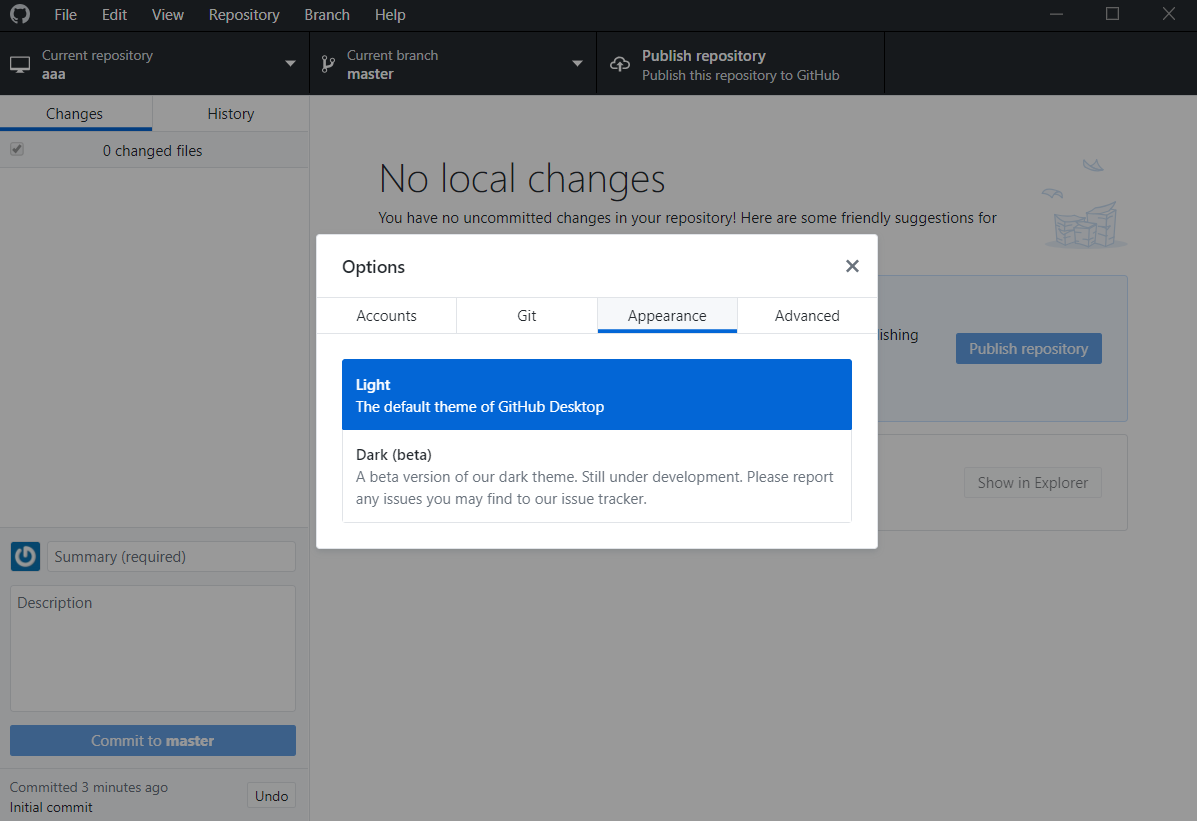Click the Undo commit button
Screen dimensions: 1197x821
tap(271, 796)
